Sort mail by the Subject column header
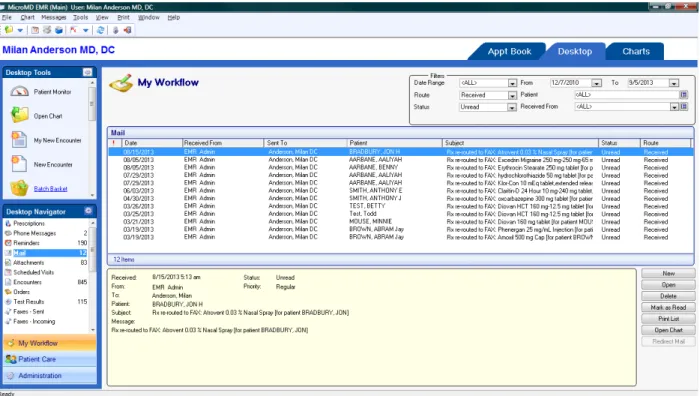 tap(520, 143)
